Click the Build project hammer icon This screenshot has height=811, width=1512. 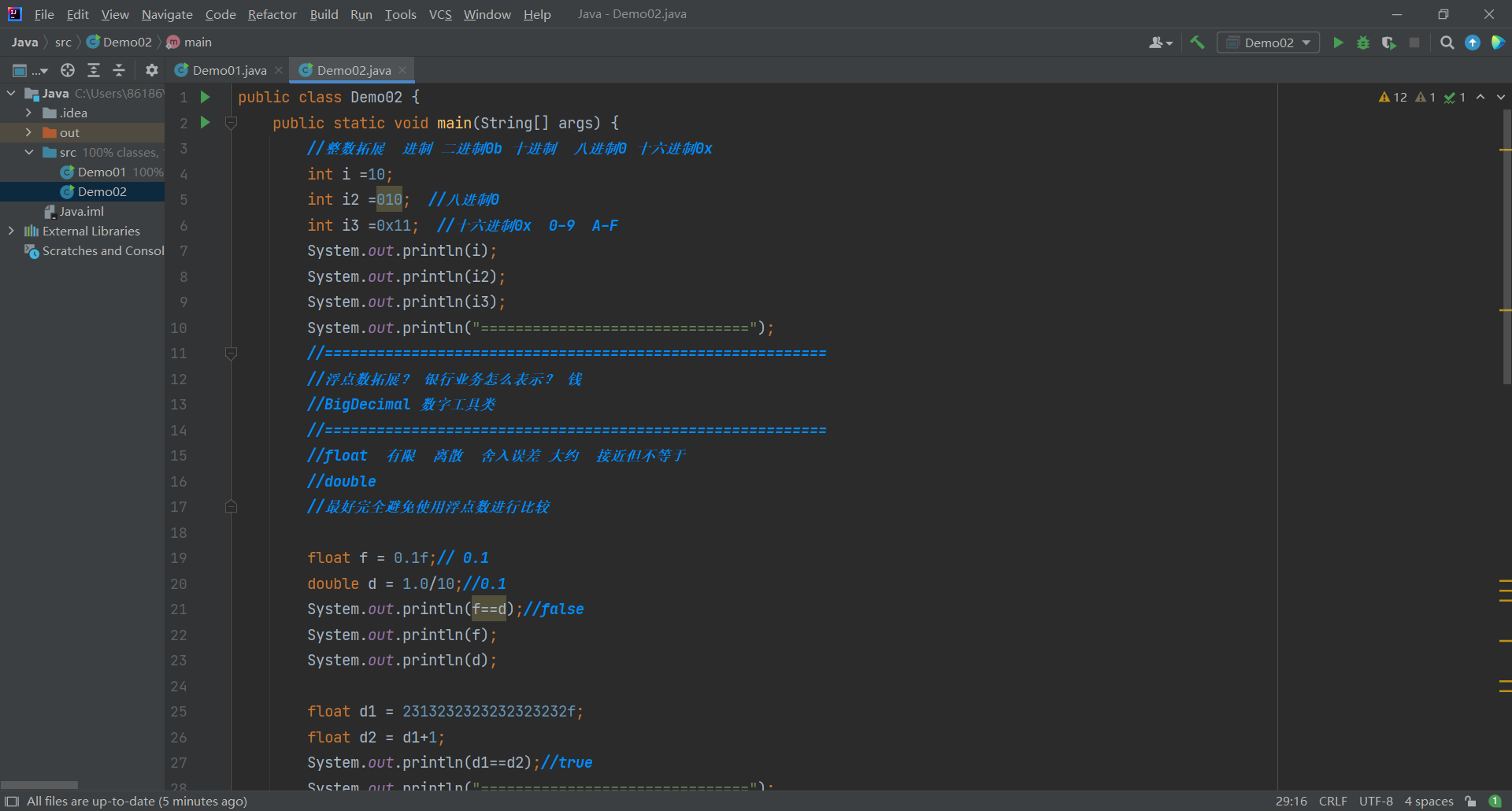(1198, 43)
